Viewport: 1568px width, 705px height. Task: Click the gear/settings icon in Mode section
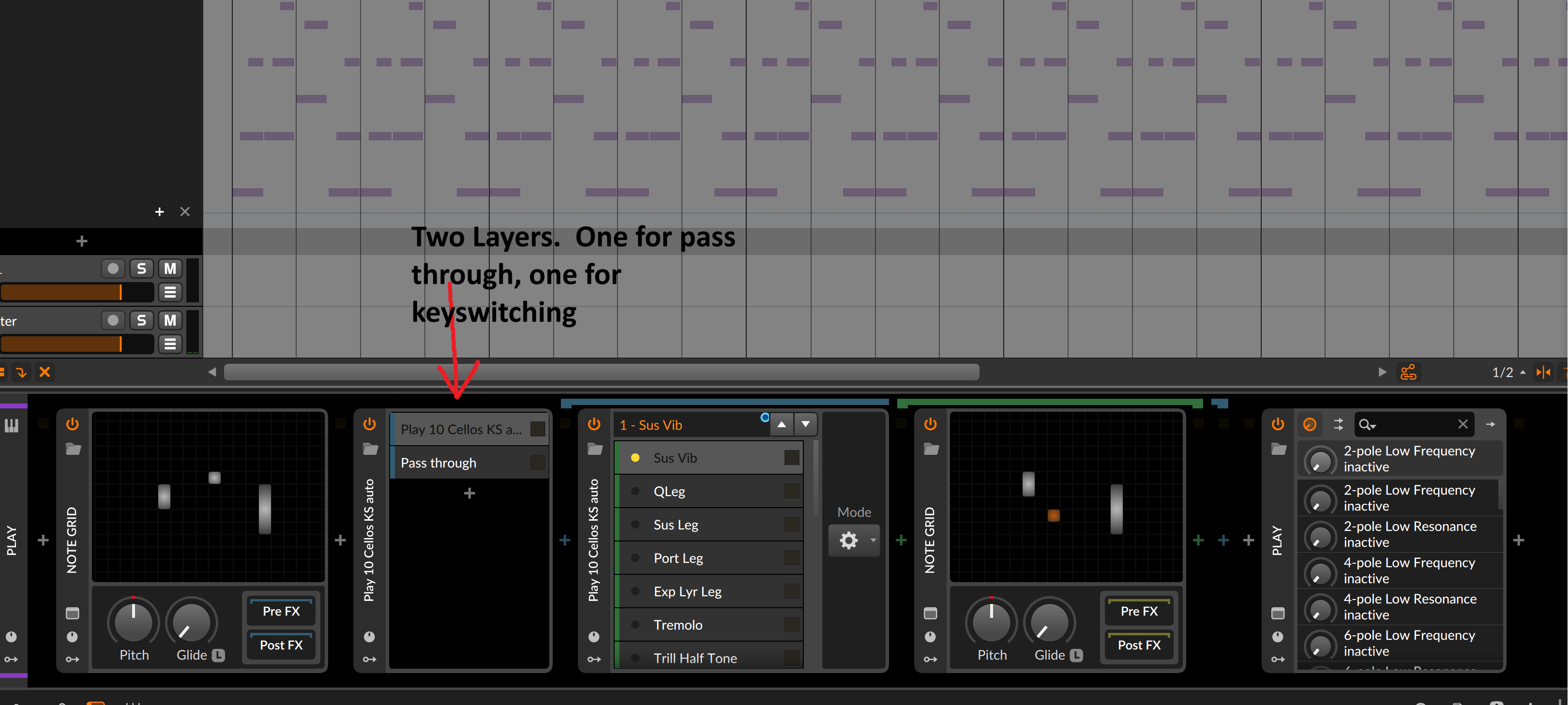tap(848, 541)
